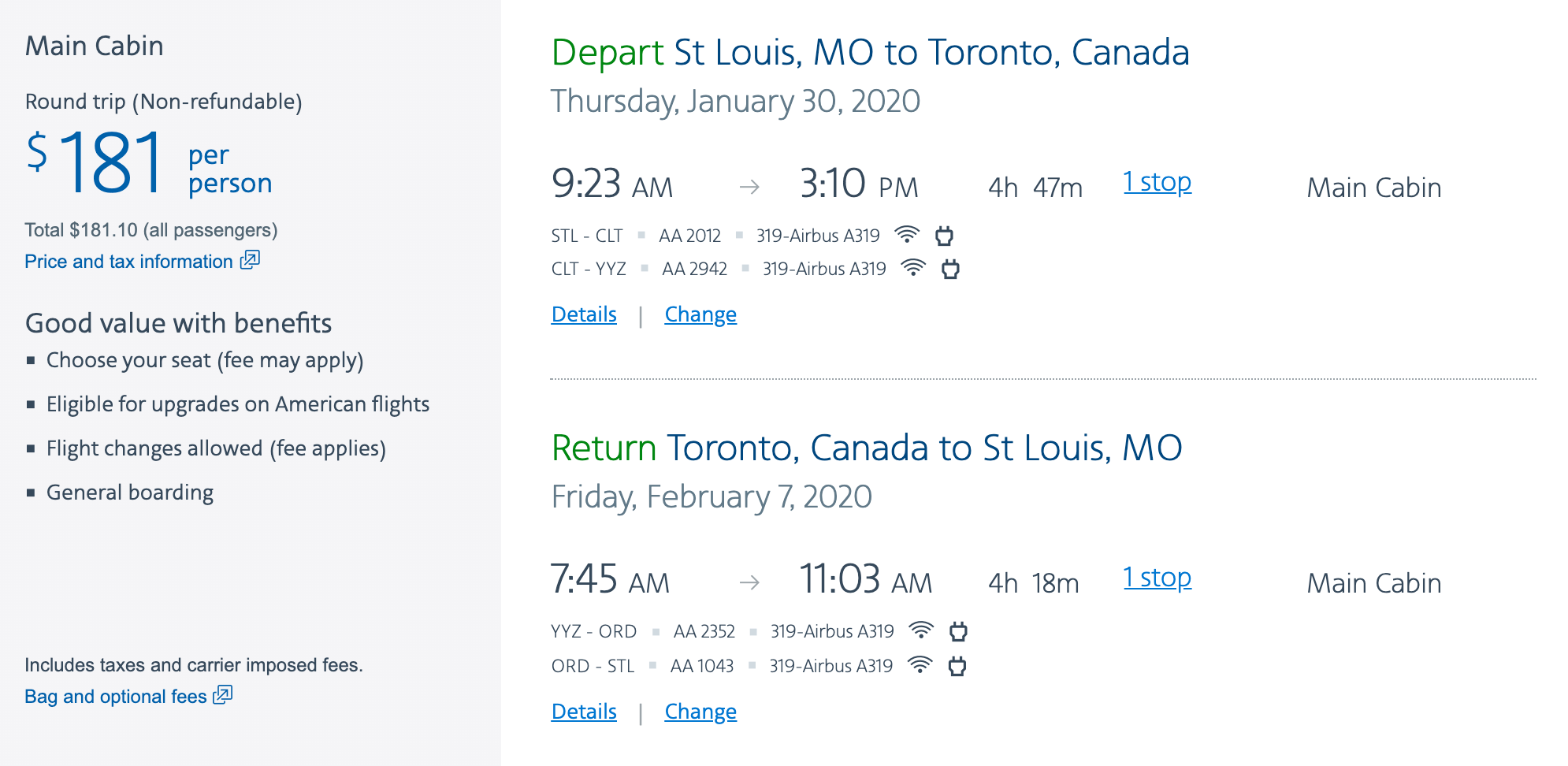Click power outlet icon for AA 1043

tap(957, 666)
